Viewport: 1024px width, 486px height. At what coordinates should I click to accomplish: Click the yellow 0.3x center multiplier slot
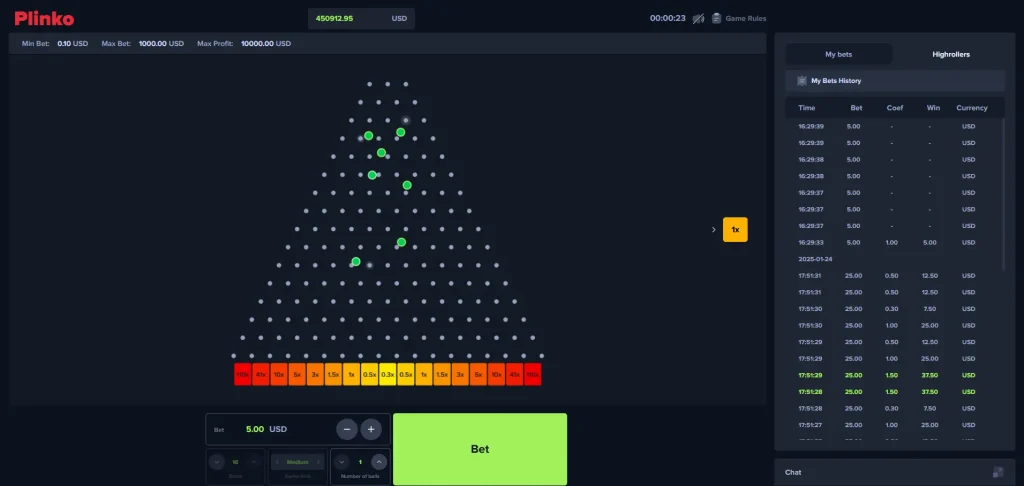click(387, 374)
